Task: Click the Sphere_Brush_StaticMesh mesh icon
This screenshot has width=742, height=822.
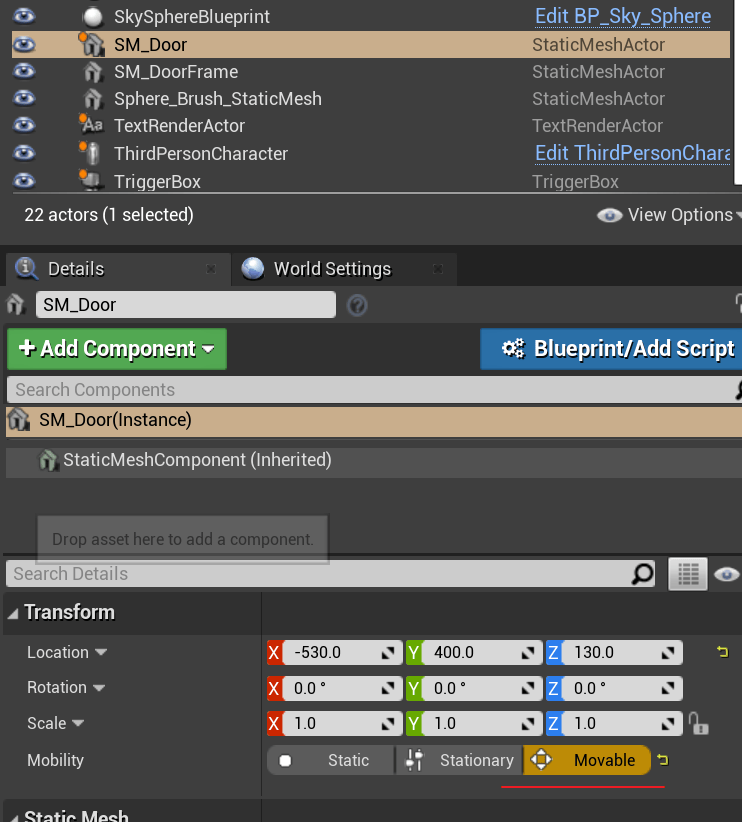Action: coord(93,99)
